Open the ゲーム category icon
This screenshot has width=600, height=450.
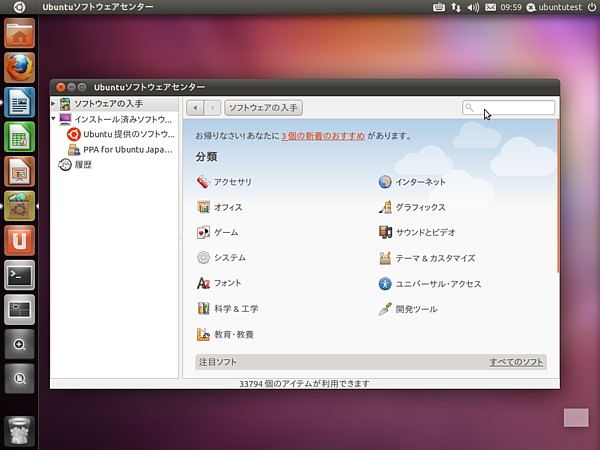point(203,232)
